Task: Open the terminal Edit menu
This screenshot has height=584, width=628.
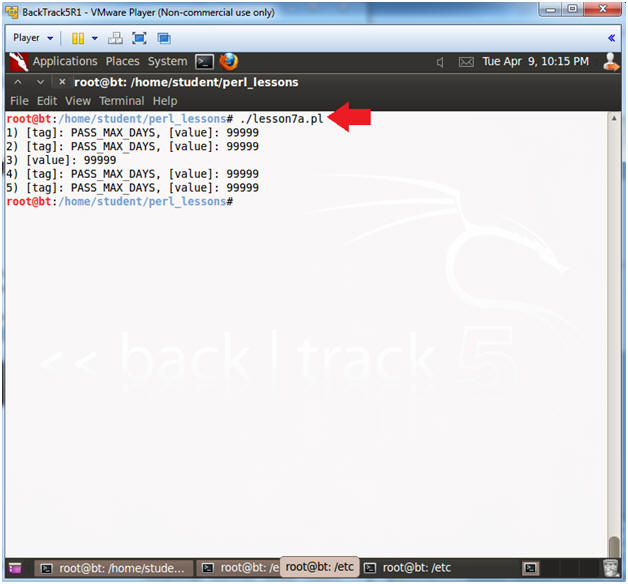Action: coord(47,101)
